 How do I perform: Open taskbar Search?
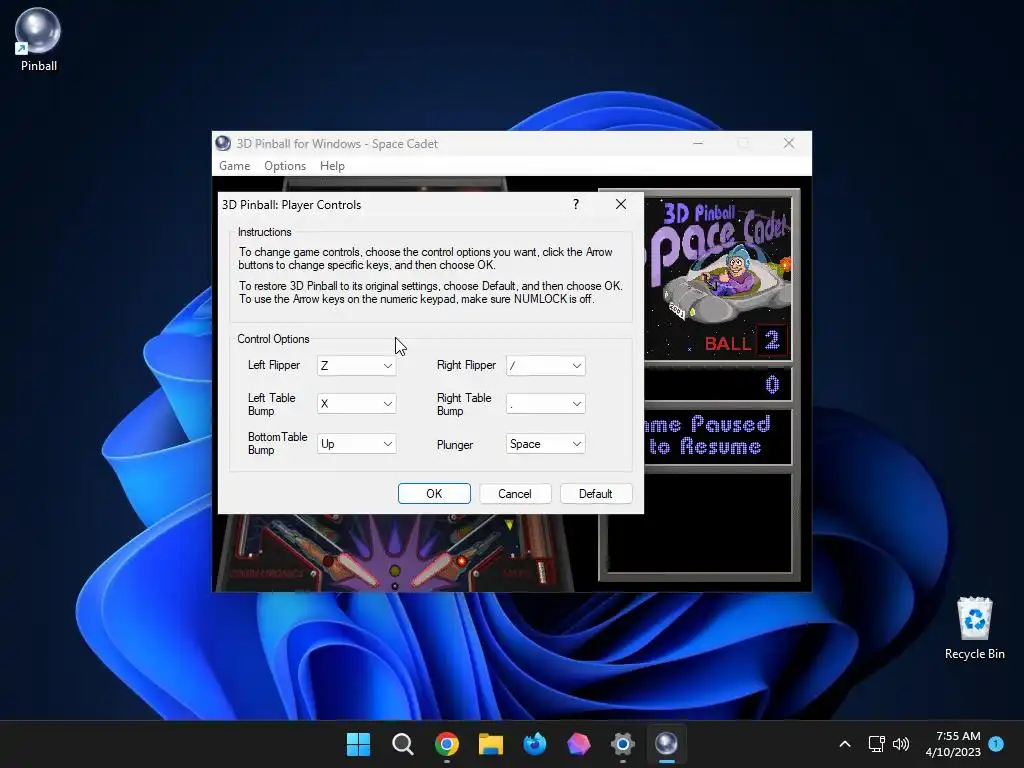pyautogui.click(x=402, y=744)
